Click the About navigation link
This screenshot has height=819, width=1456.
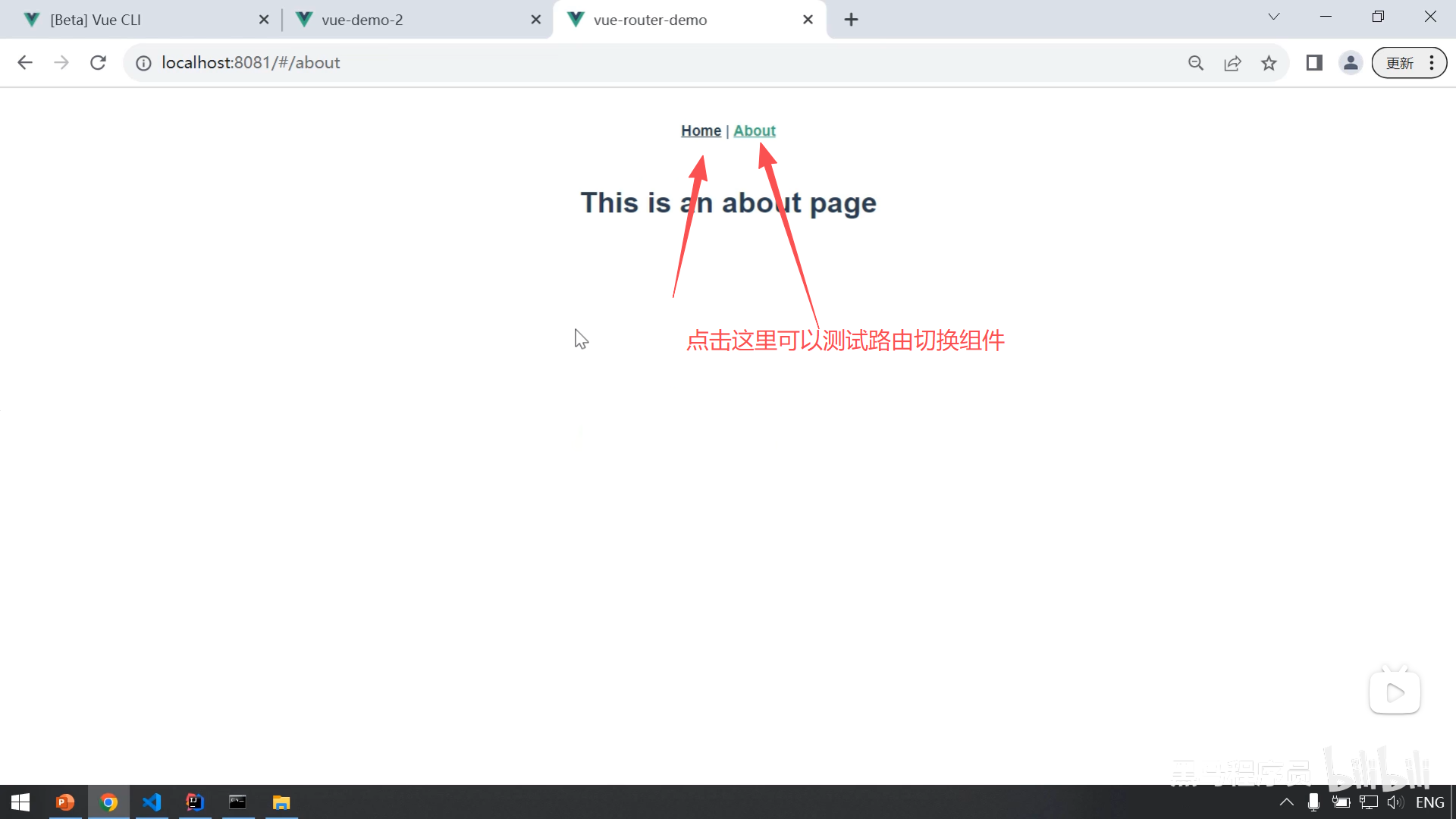pyautogui.click(x=754, y=130)
